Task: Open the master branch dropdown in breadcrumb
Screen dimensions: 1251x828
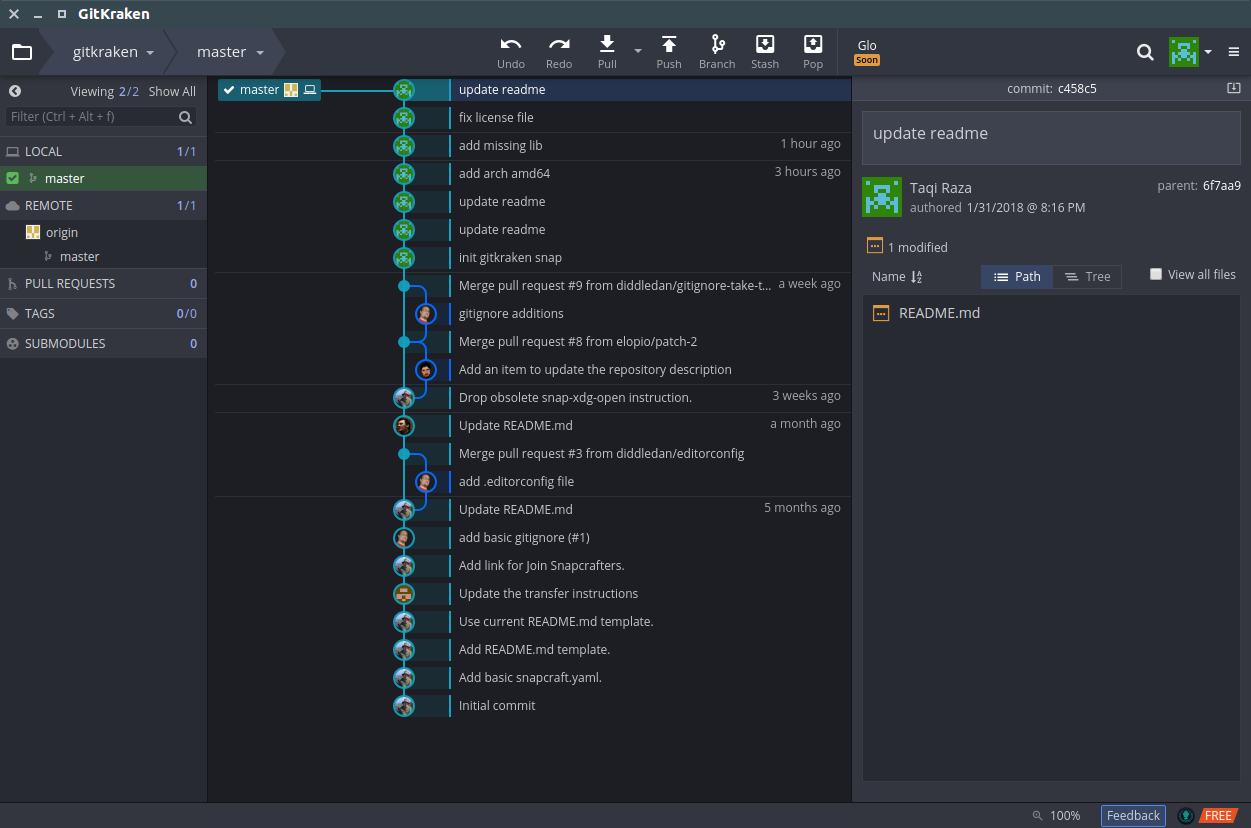Action: [230, 52]
